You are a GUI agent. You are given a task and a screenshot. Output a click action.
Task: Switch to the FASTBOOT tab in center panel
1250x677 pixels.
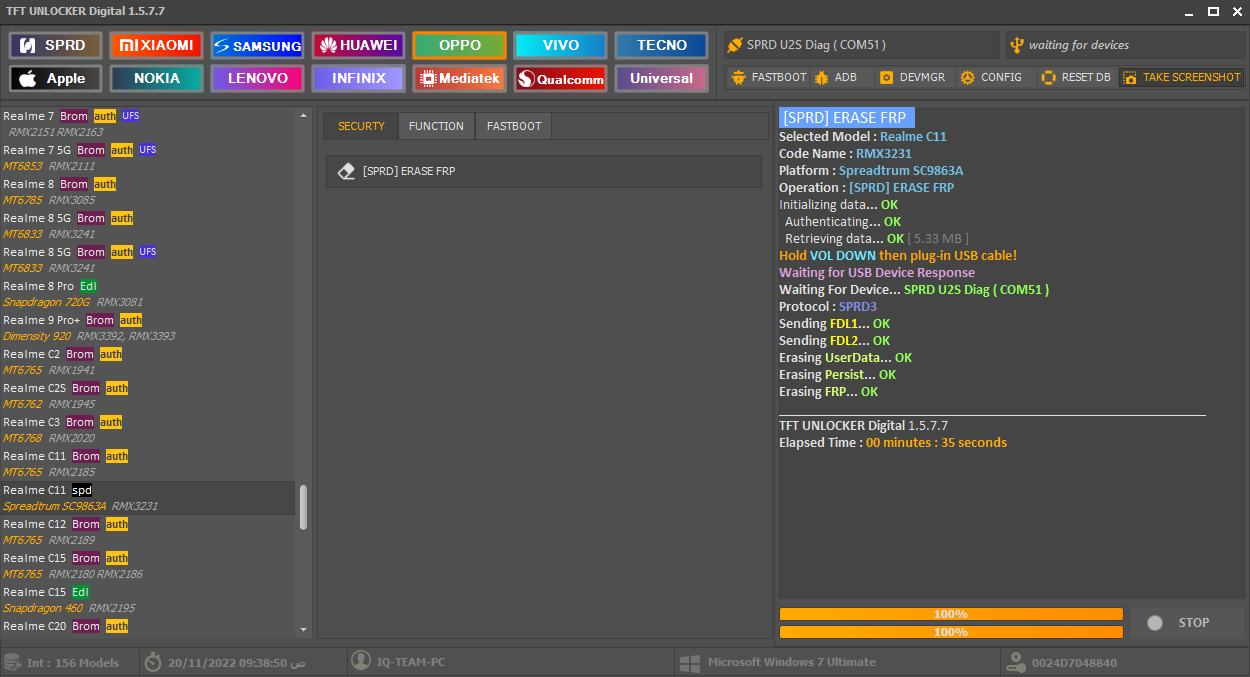pos(514,126)
